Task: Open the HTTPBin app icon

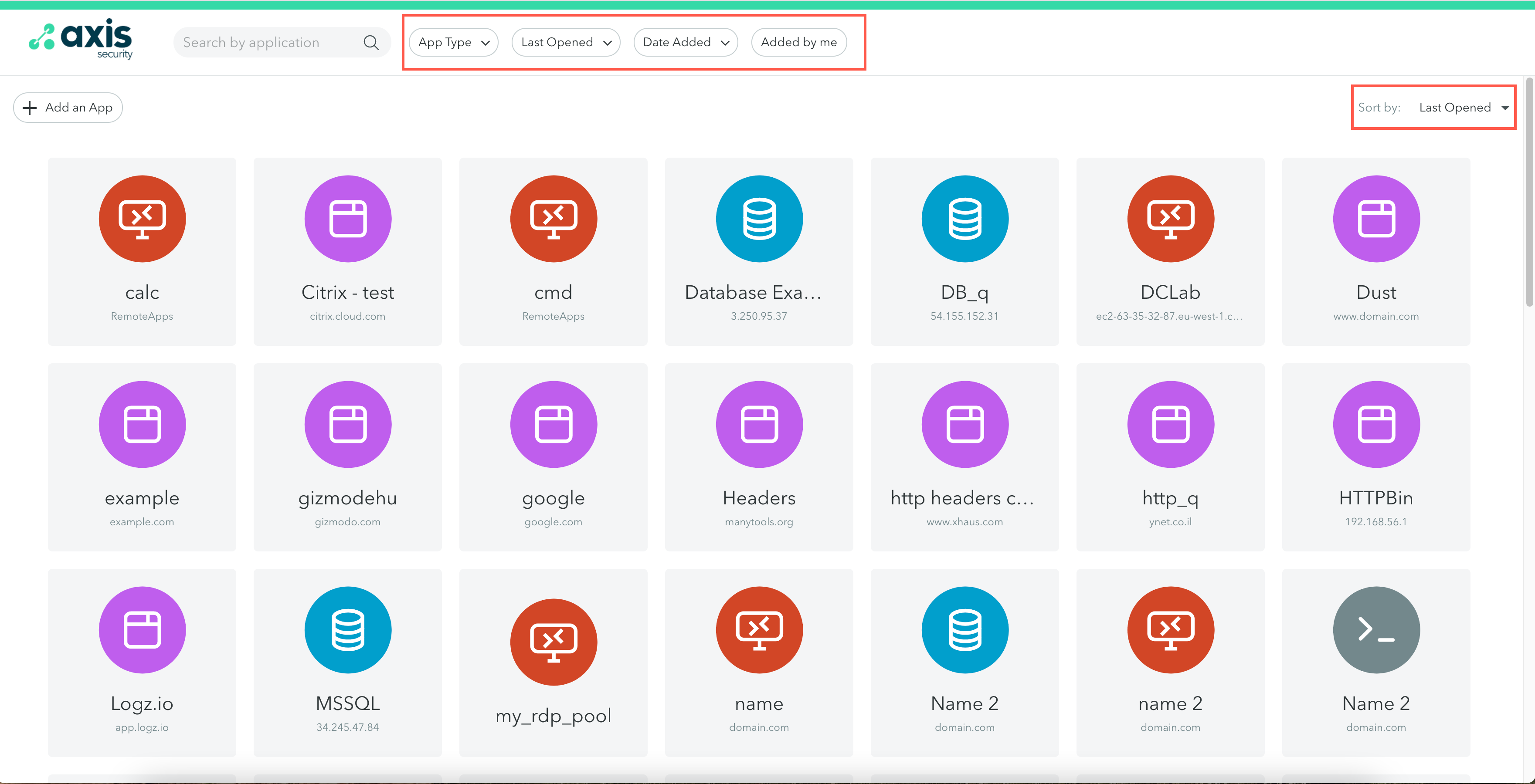Action: click(1376, 424)
